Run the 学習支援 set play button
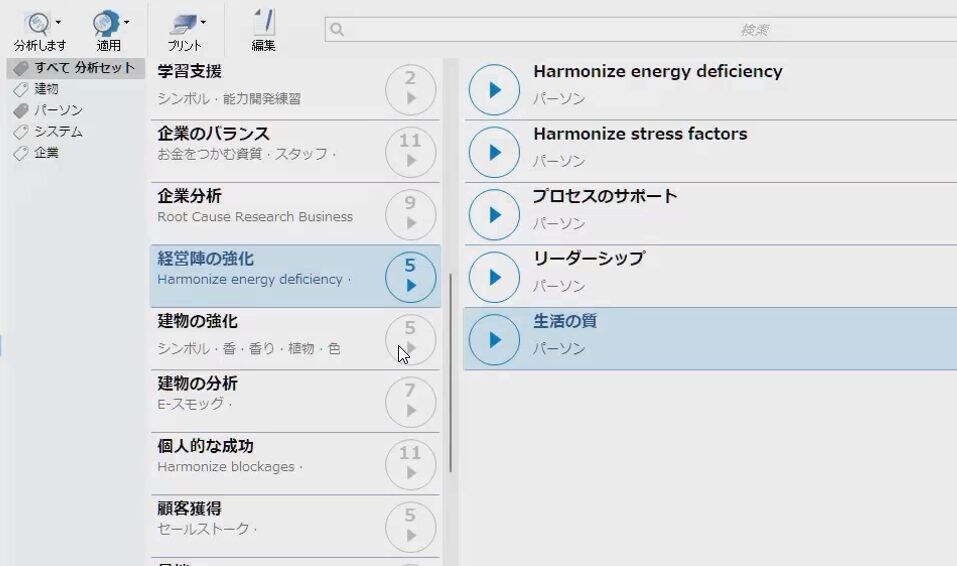The width and height of the screenshot is (957, 566). (410, 90)
